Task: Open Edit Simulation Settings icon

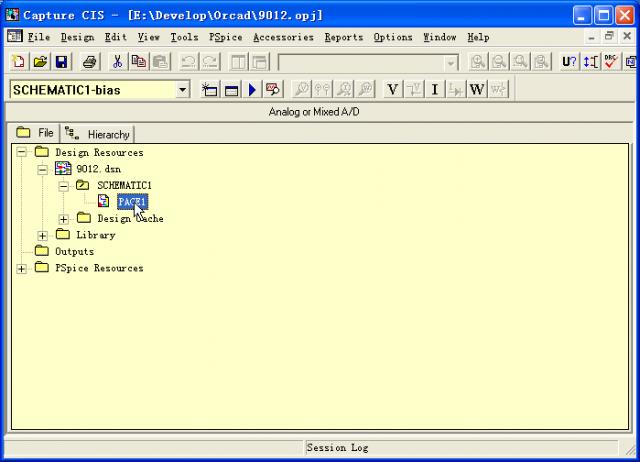Action: pyautogui.click(x=231, y=90)
